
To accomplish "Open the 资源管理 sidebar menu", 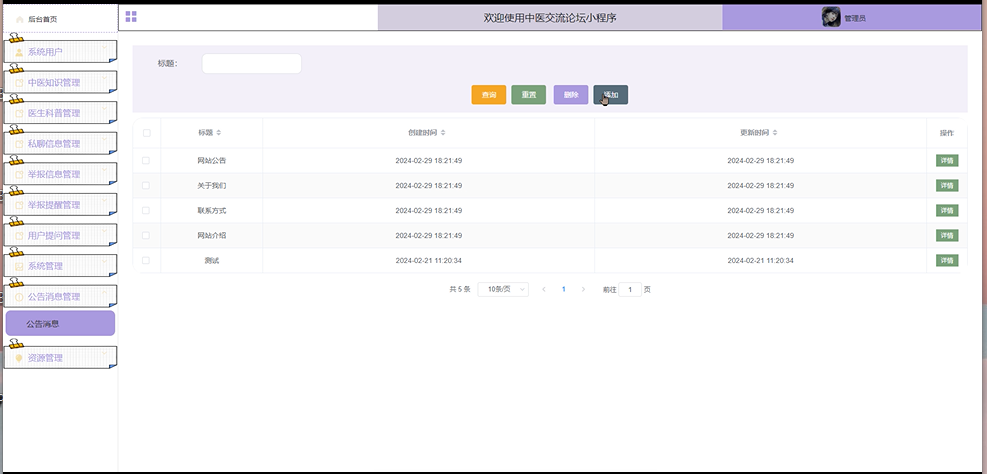I will [x=60, y=358].
